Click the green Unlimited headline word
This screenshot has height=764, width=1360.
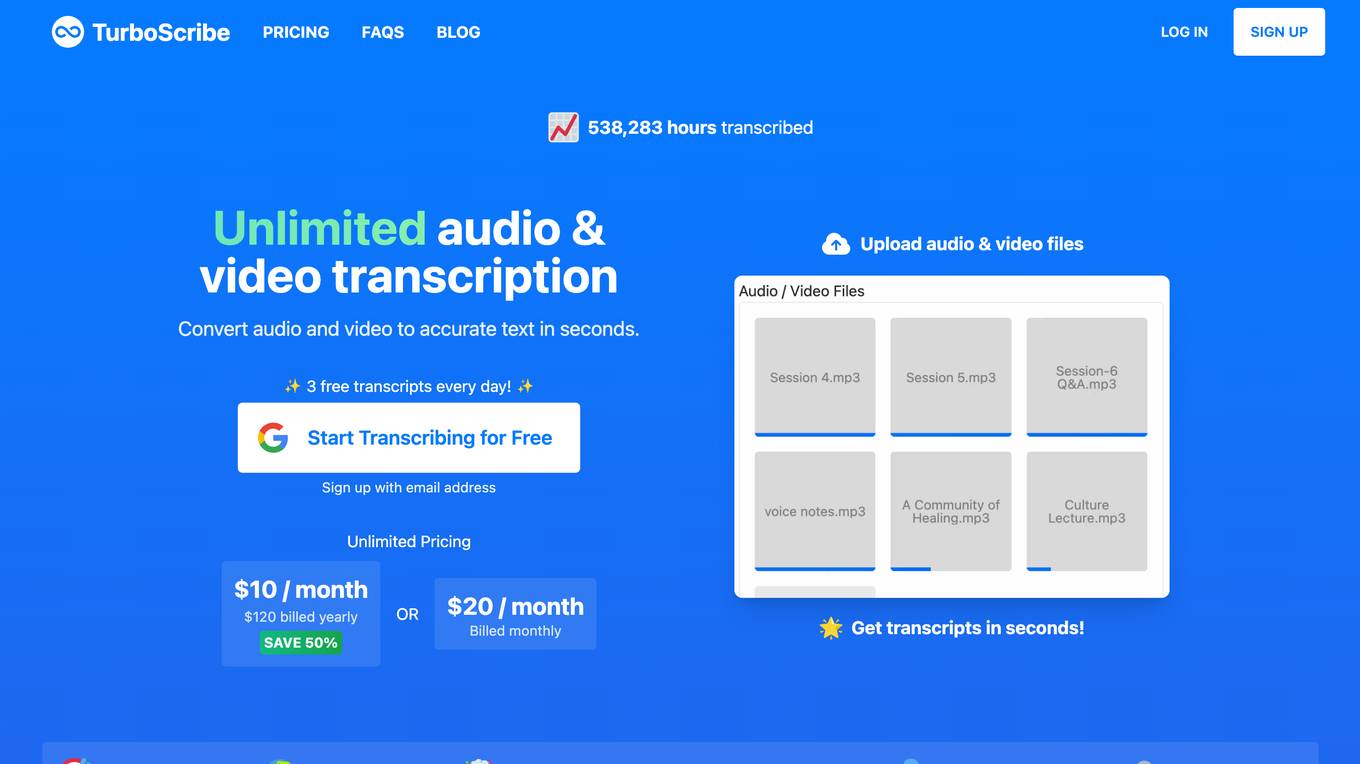(x=320, y=228)
